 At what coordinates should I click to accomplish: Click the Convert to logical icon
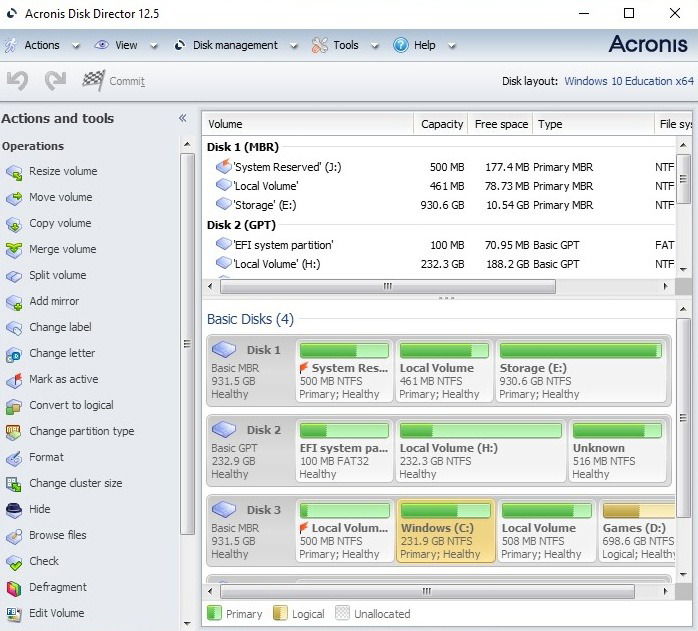coord(14,406)
